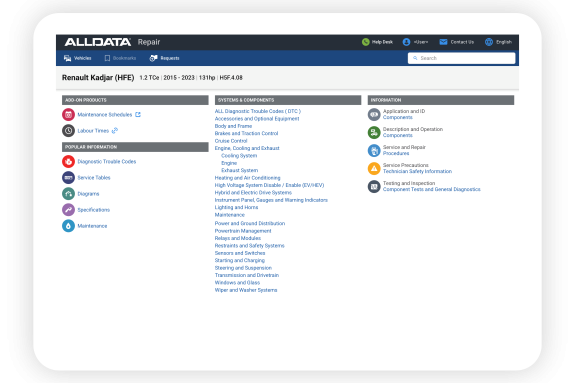575x383 pixels.
Task: Open Cruise Control
Action: (x=231, y=141)
